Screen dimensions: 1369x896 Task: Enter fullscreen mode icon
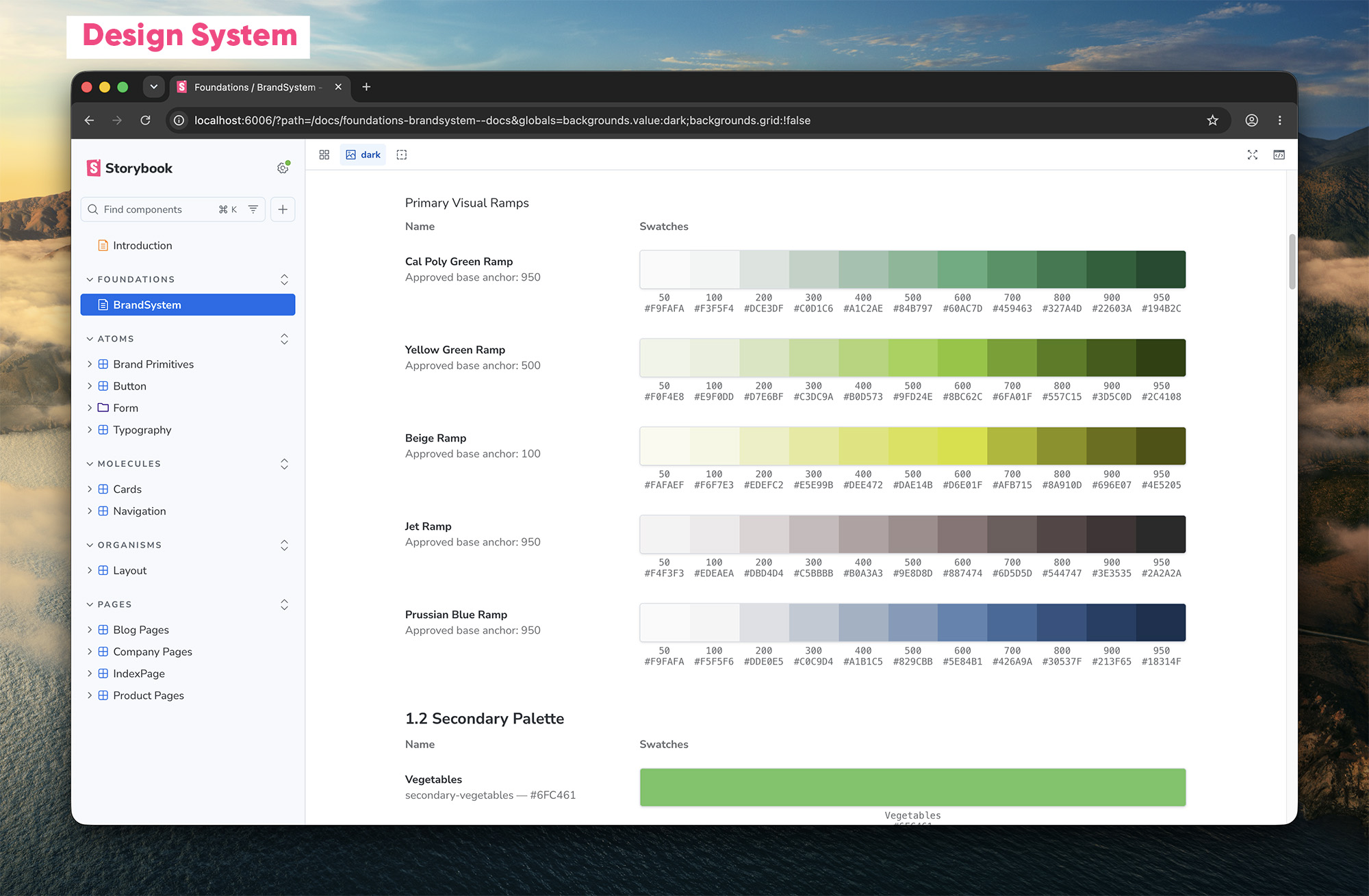pyautogui.click(x=1252, y=155)
